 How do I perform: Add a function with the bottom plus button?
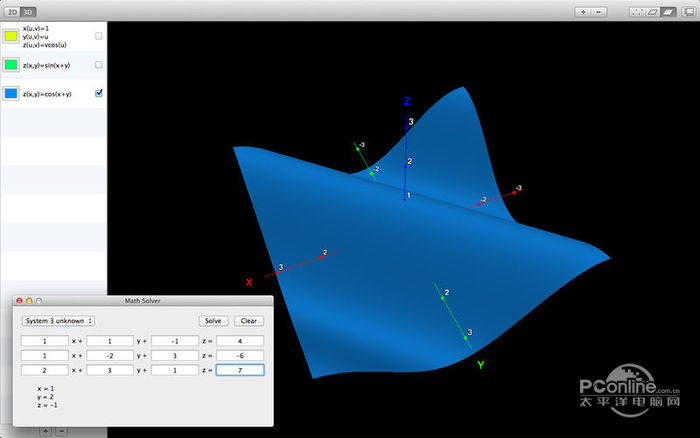coord(45,431)
